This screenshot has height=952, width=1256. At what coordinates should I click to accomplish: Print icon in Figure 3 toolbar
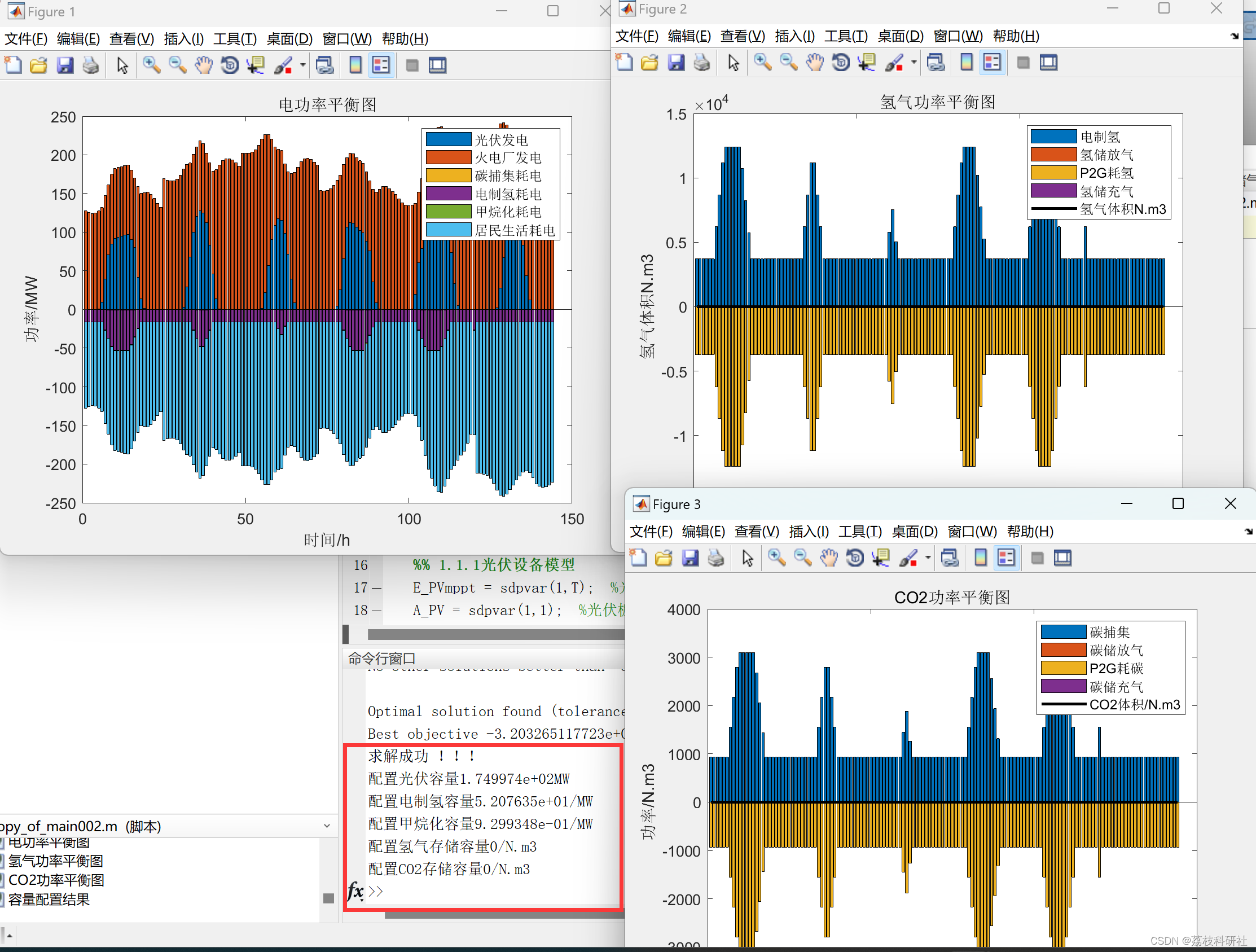pos(715,558)
